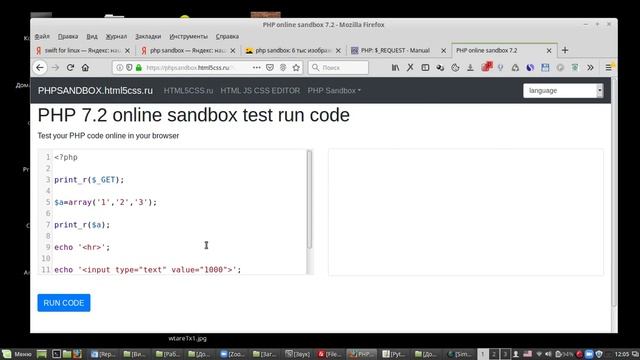This screenshot has height=360, width=640.
Task: Open the Firefox hamburger menu
Action: click(x=608, y=68)
